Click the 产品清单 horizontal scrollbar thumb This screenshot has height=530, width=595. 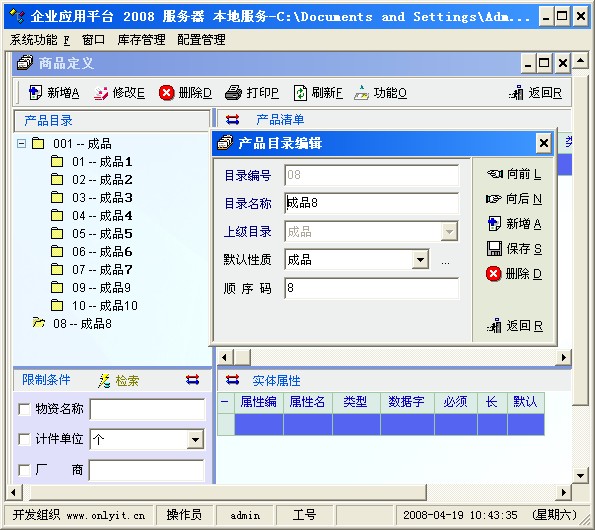(242, 357)
